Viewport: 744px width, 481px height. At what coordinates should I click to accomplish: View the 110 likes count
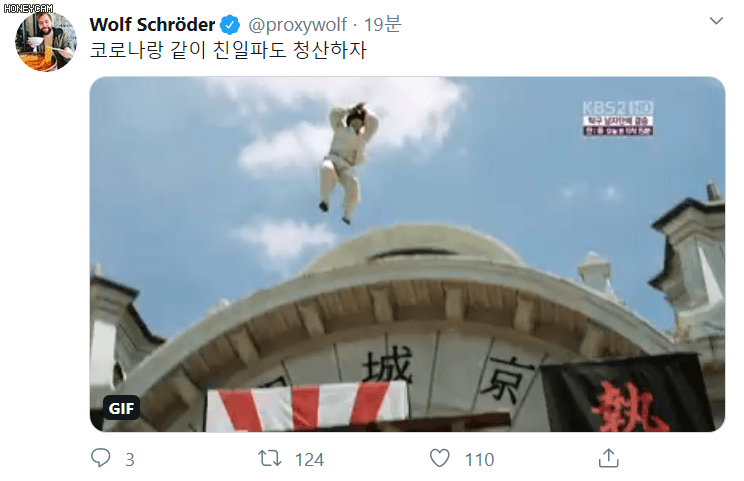pyautogui.click(x=479, y=460)
